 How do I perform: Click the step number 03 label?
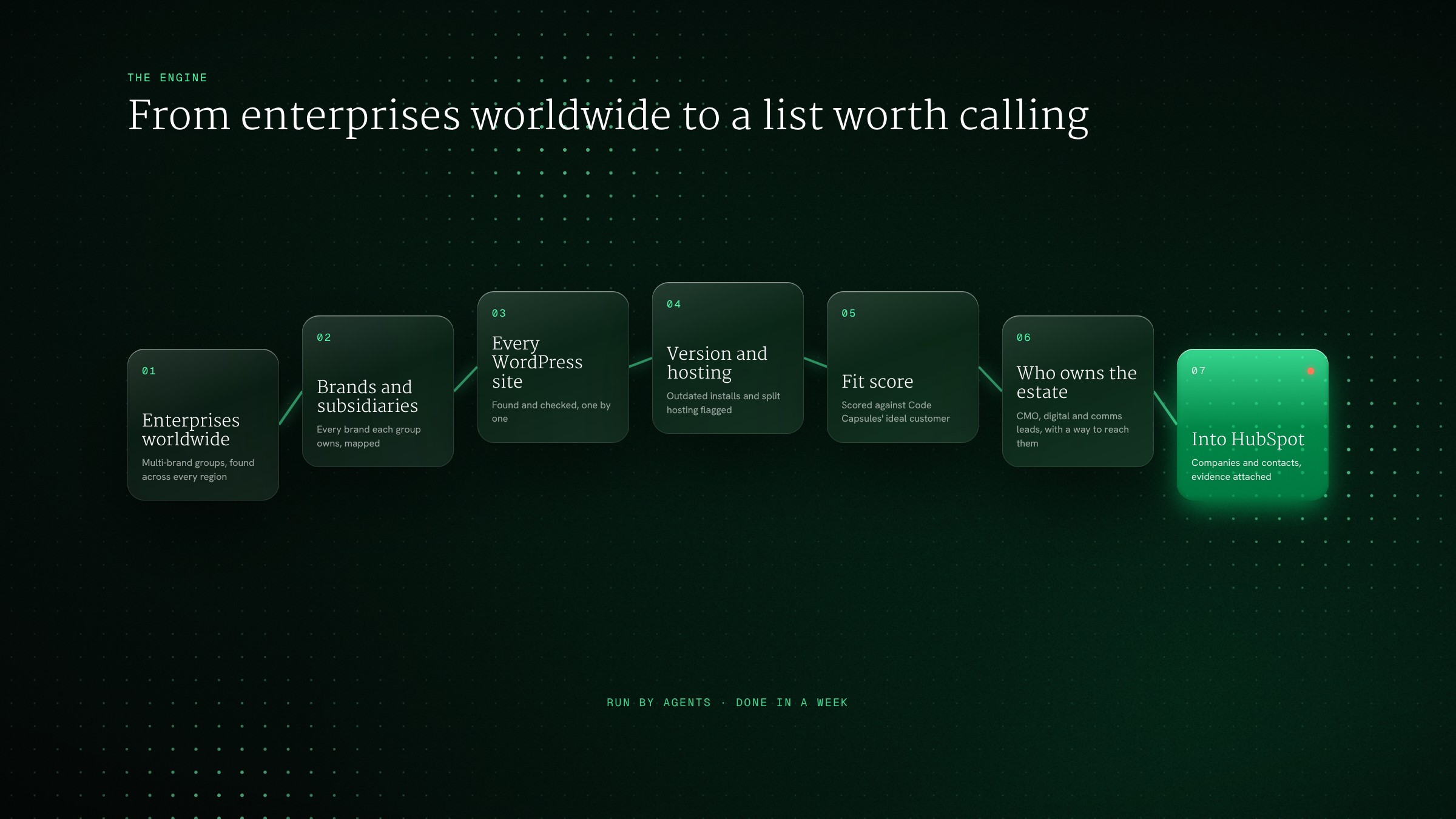(499, 313)
